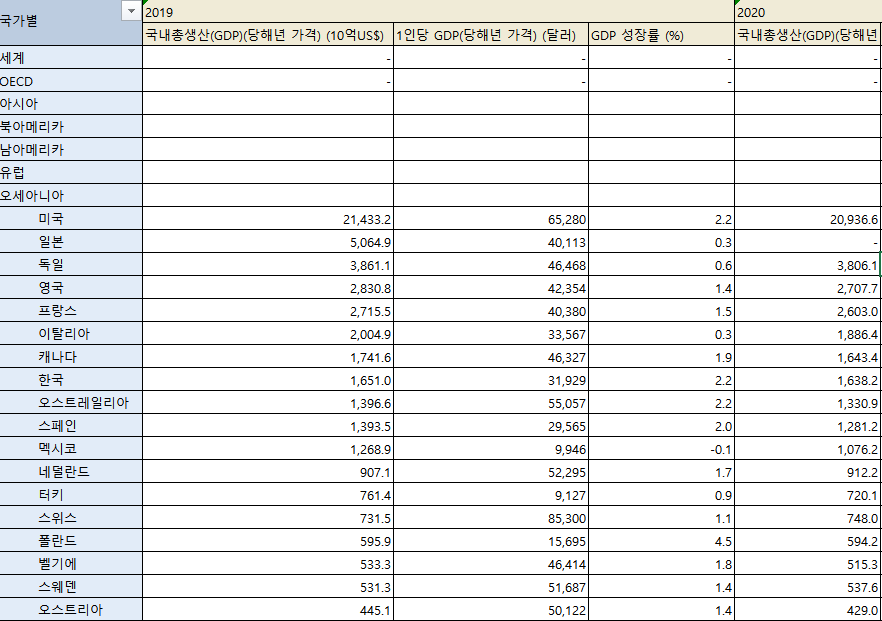Click the 748.0 2020 value for 스위스

pyautogui.click(x=808, y=519)
